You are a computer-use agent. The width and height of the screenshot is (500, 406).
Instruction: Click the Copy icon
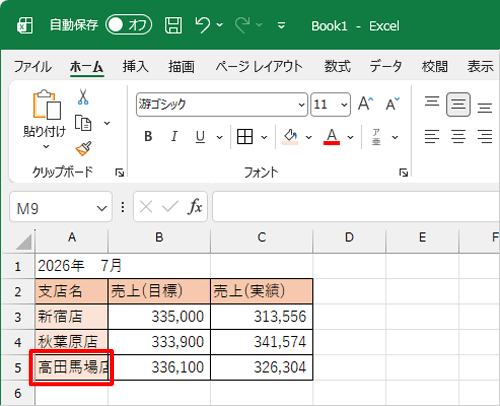point(83,123)
